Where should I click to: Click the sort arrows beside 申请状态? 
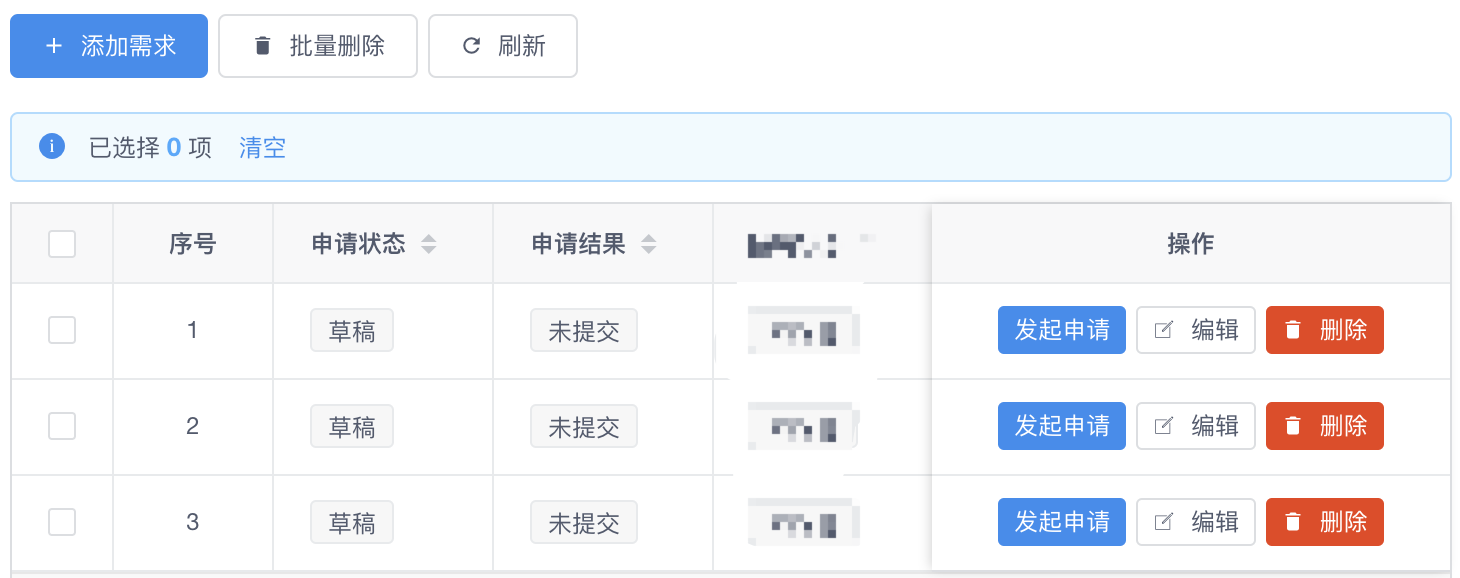click(x=428, y=243)
